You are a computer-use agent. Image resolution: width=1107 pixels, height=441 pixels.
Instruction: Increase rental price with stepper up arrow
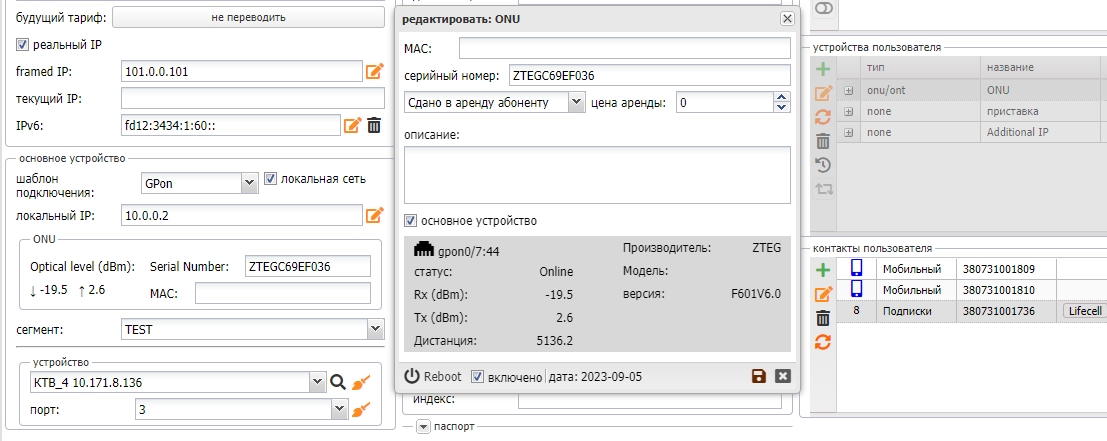click(782, 97)
